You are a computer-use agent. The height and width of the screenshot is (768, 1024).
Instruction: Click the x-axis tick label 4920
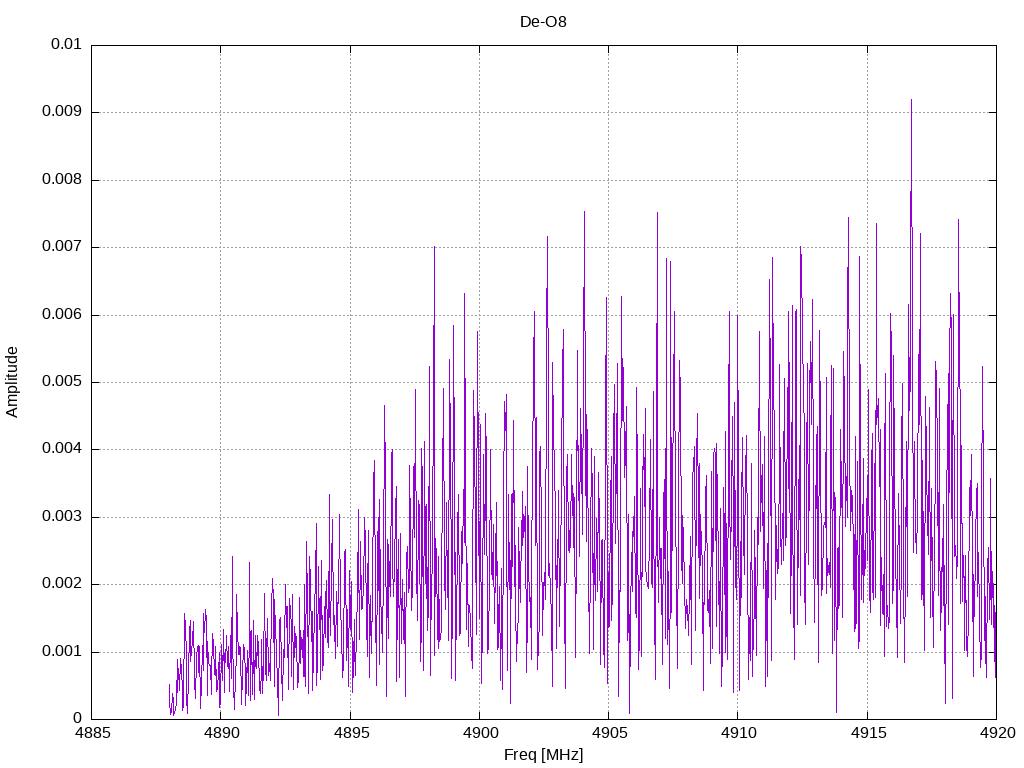tap(997, 733)
